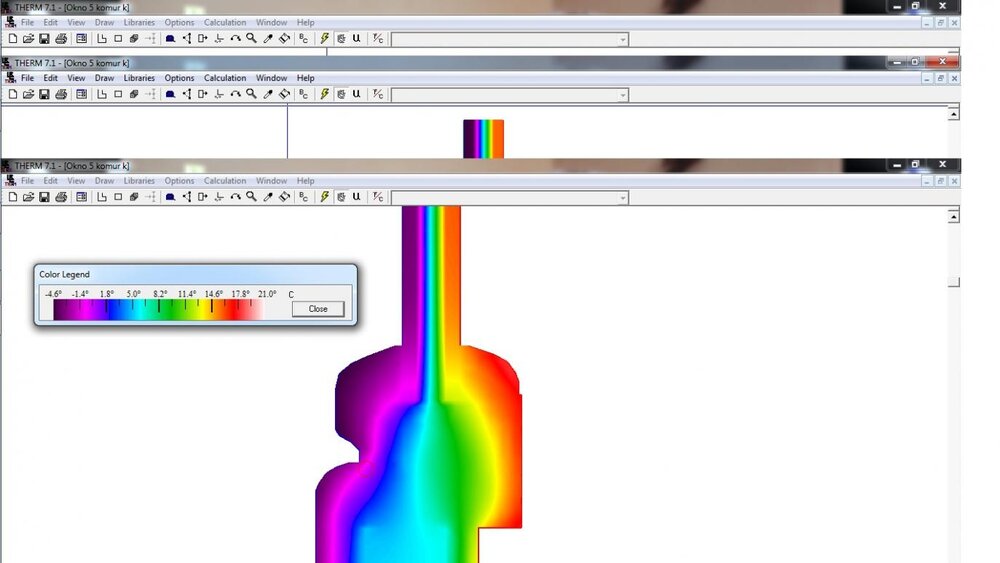Click the scroll-up arrow beside the large temperature plot
The width and height of the screenshot is (1000, 563).
coord(954,216)
